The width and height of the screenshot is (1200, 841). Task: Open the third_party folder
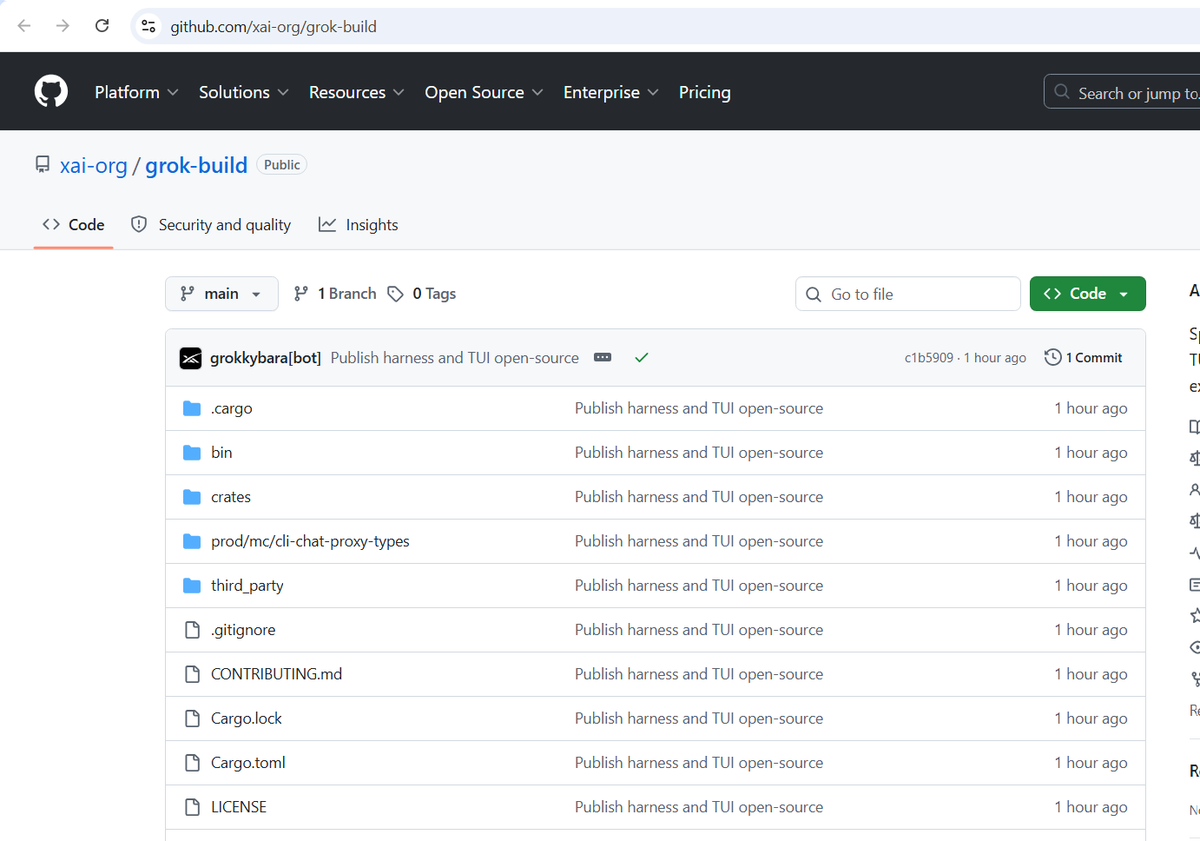tap(247, 586)
